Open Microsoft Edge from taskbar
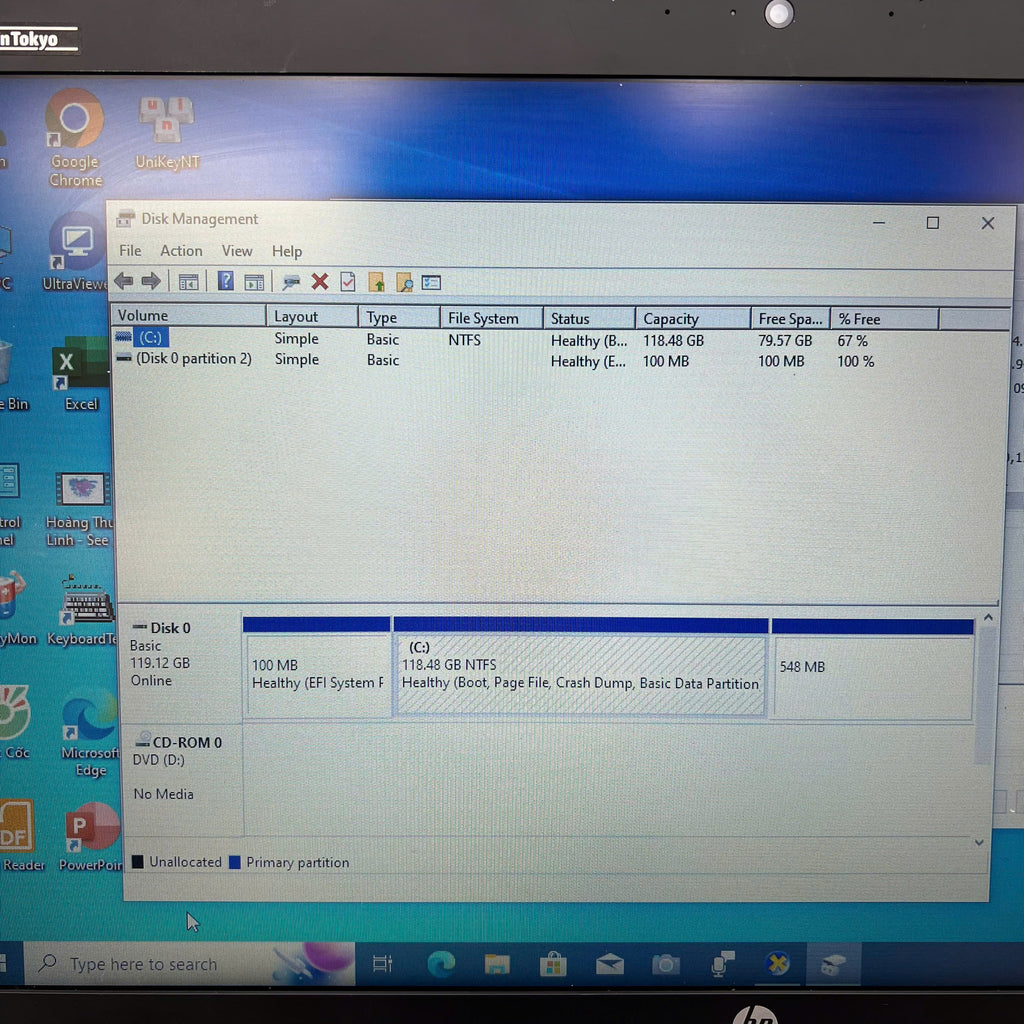The image size is (1024, 1024). pos(441,964)
